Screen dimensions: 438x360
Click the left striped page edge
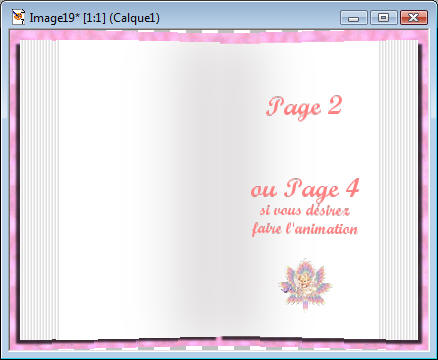click(x=39, y=189)
